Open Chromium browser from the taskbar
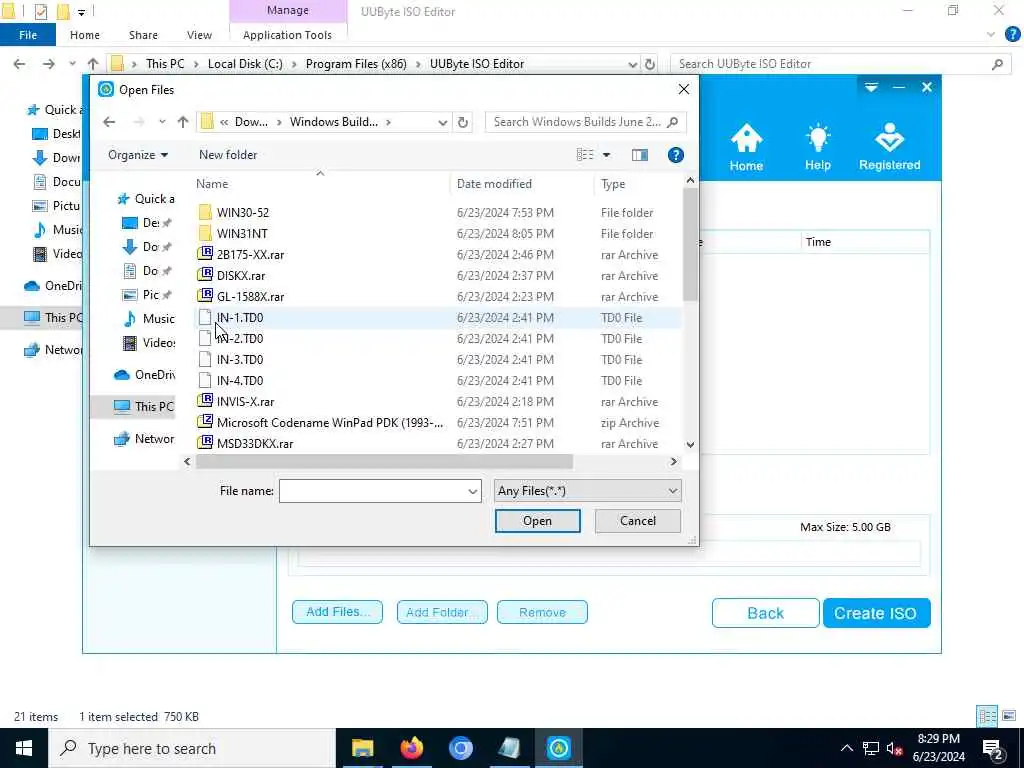 460,748
